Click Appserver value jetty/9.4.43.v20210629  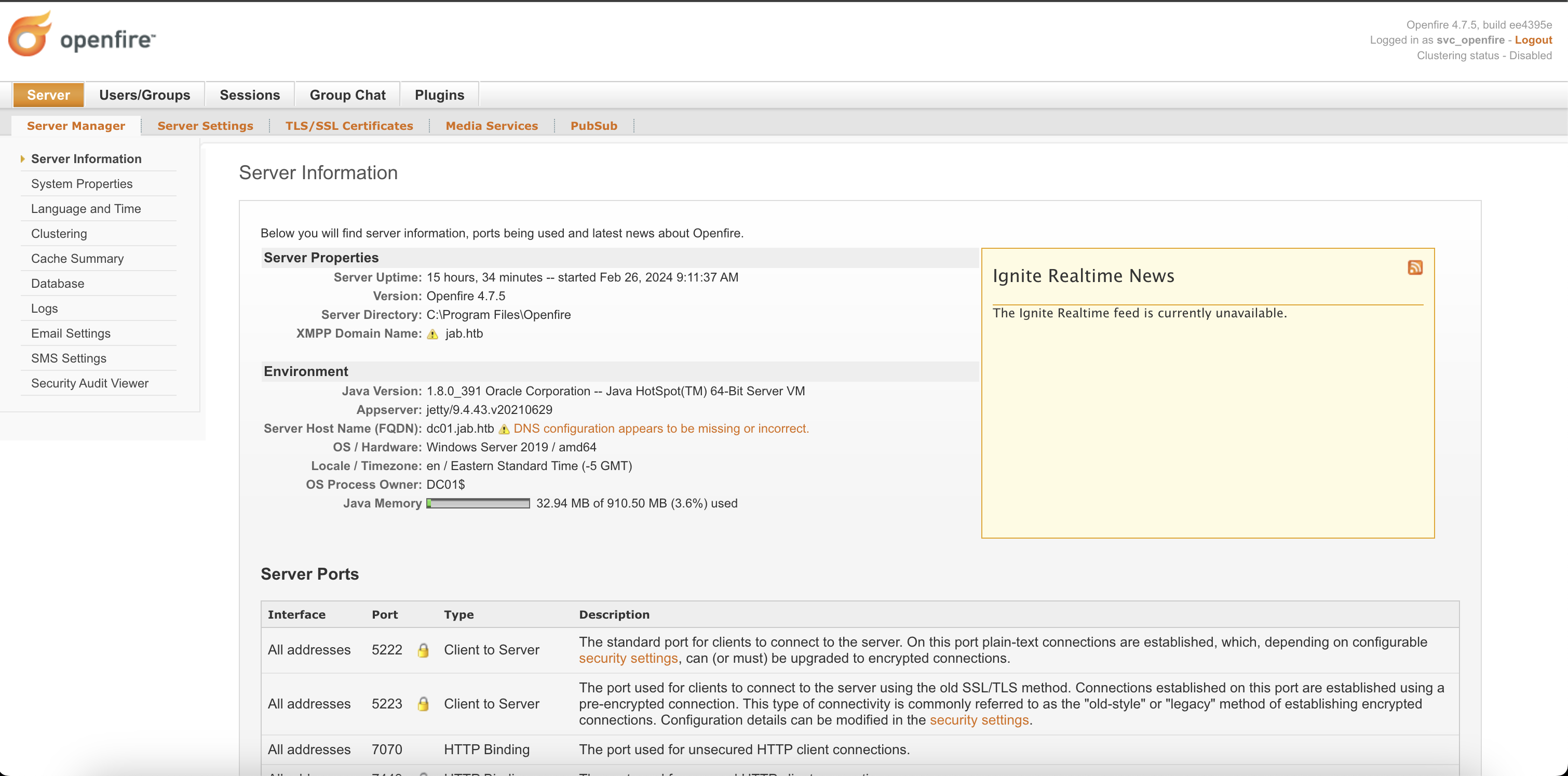pyautogui.click(x=490, y=410)
